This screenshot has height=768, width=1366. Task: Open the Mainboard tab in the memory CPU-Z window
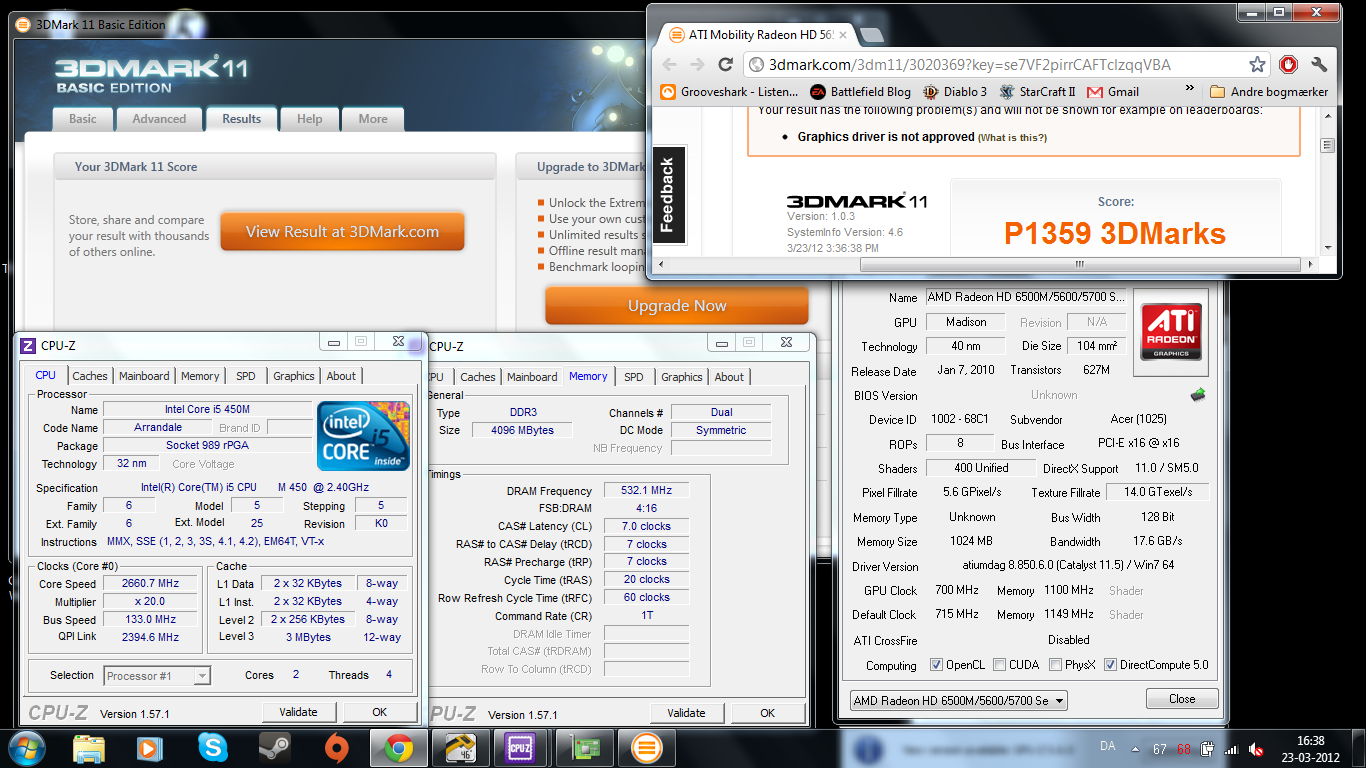tap(532, 377)
